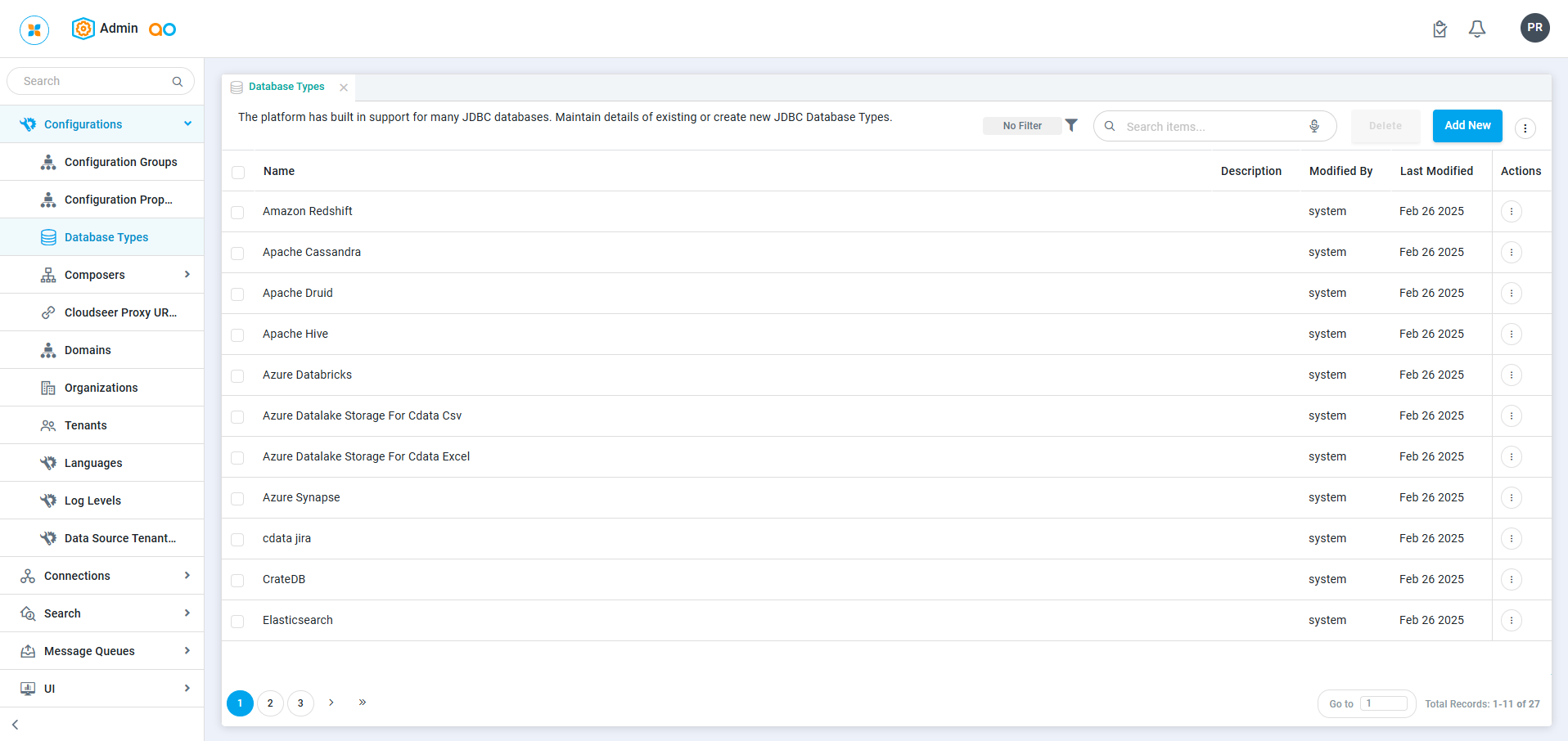This screenshot has width=1568, height=741.
Task: Click the Add New button
Action: point(1467,126)
